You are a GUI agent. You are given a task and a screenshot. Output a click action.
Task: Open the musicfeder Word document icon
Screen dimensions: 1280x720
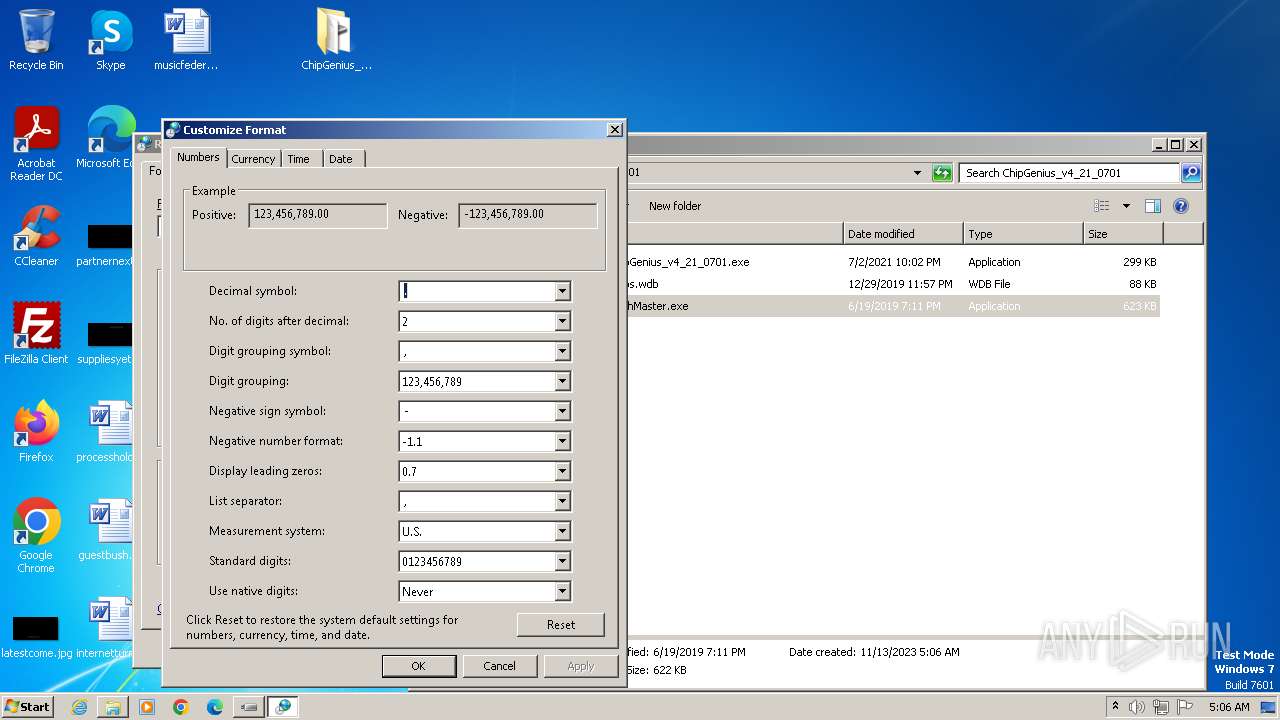[x=186, y=40]
